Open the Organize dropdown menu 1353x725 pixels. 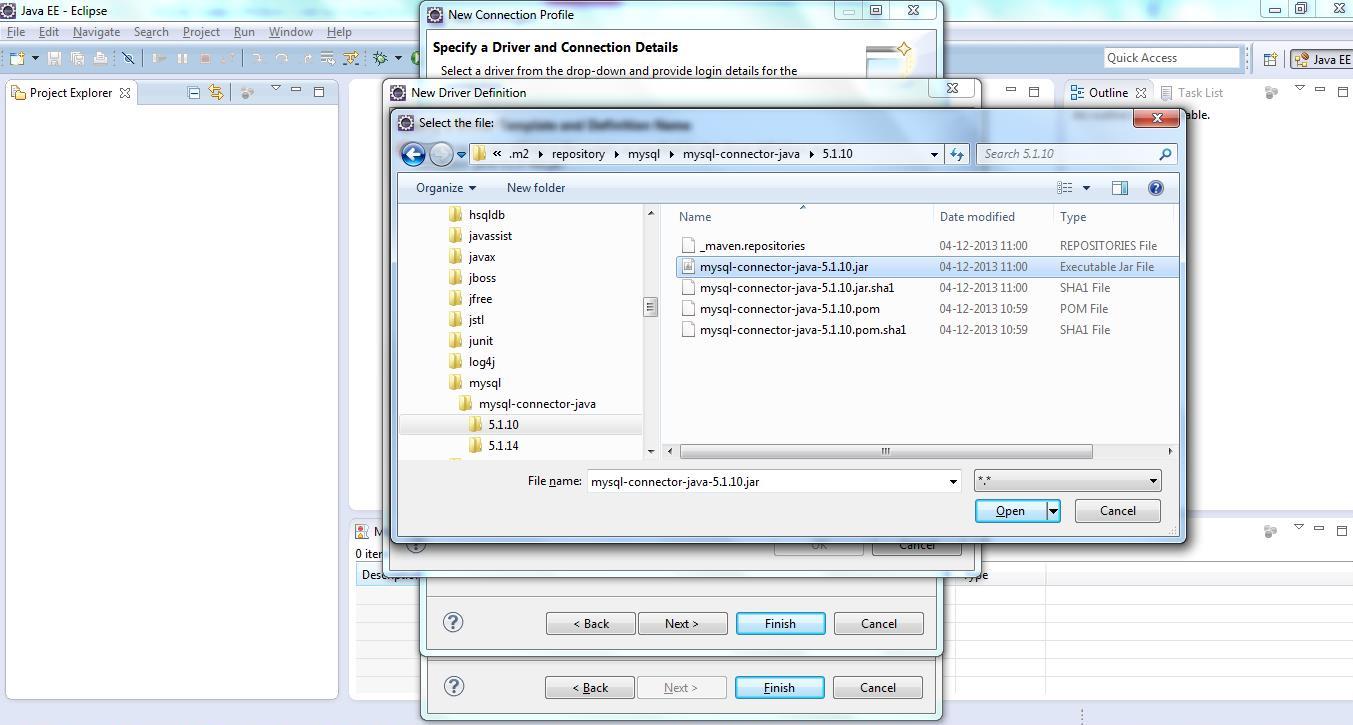point(446,188)
